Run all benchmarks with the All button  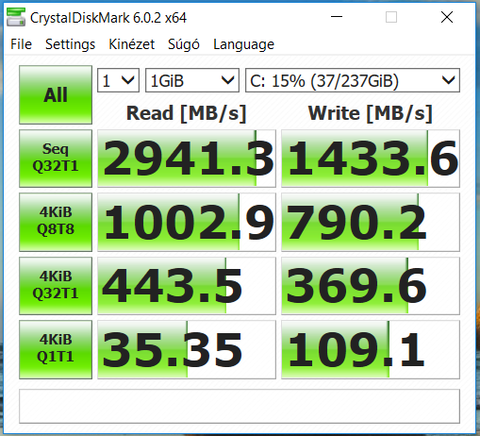56,95
